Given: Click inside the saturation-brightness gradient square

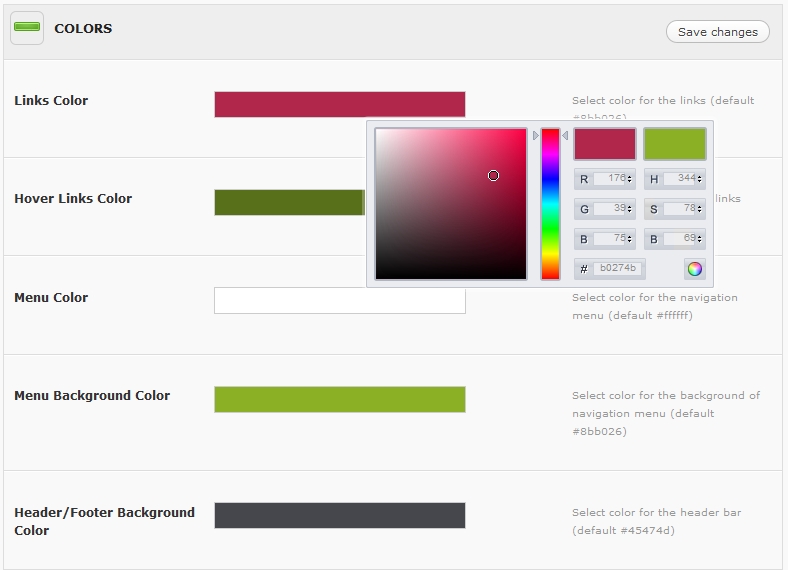Looking at the screenshot, I should [x=450, y=204].
